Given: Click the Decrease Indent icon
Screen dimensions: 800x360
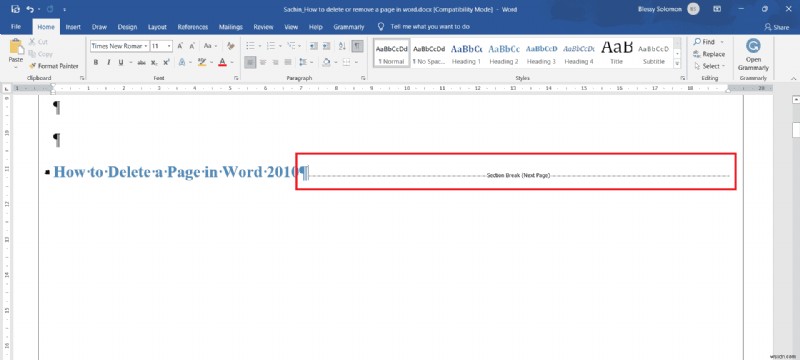Looking at the screenshot, I should pos(313,46).
